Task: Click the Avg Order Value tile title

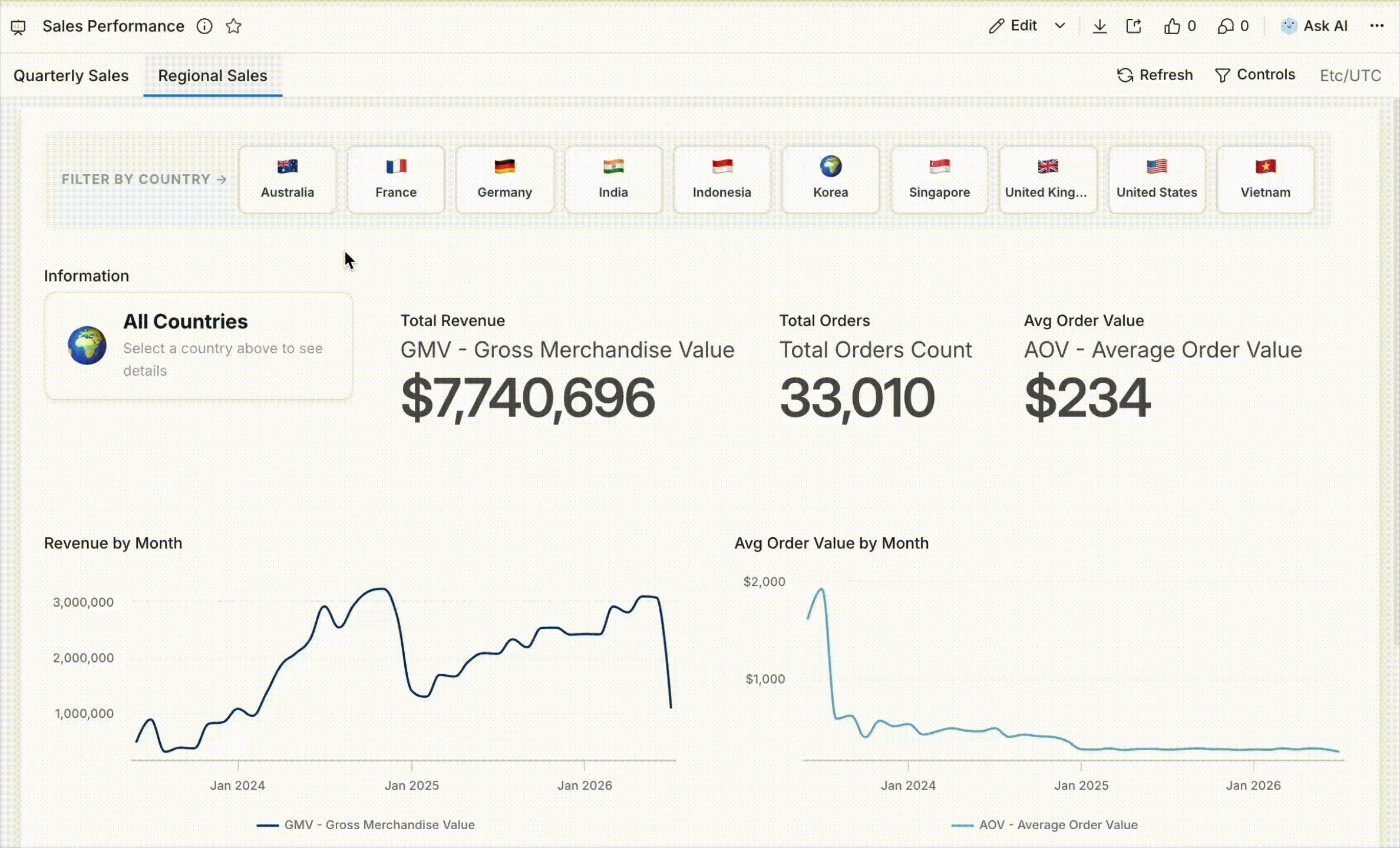Action: [1084, 320]
